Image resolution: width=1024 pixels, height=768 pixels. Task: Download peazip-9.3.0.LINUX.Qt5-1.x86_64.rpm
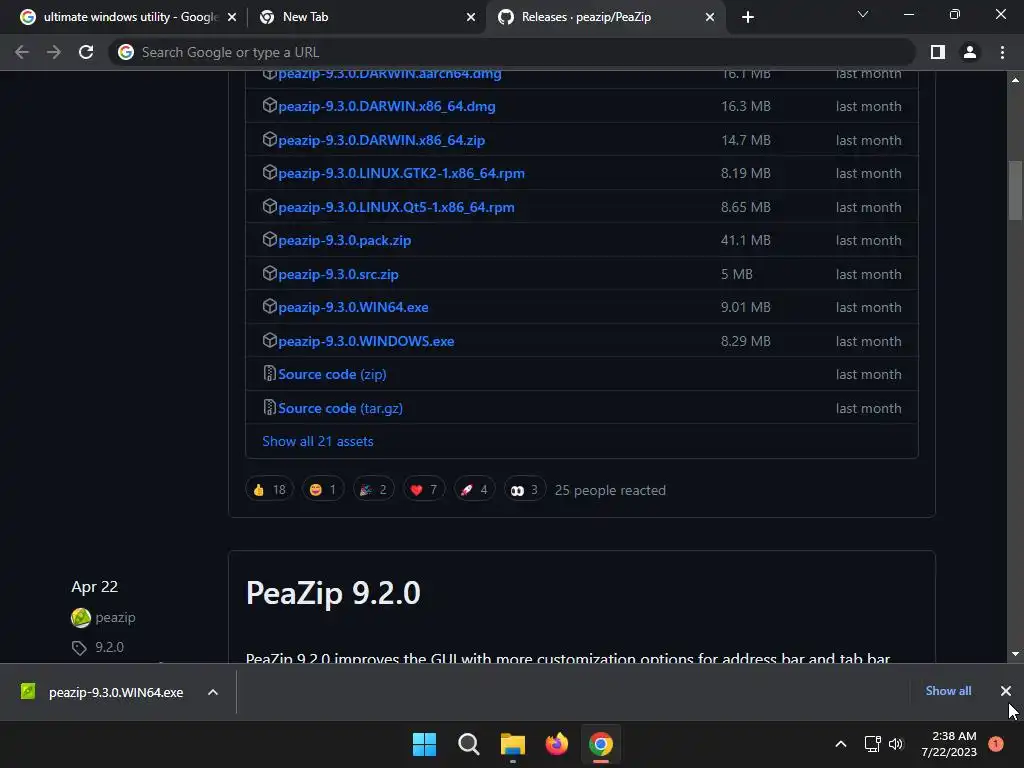(x=396, y=208)
